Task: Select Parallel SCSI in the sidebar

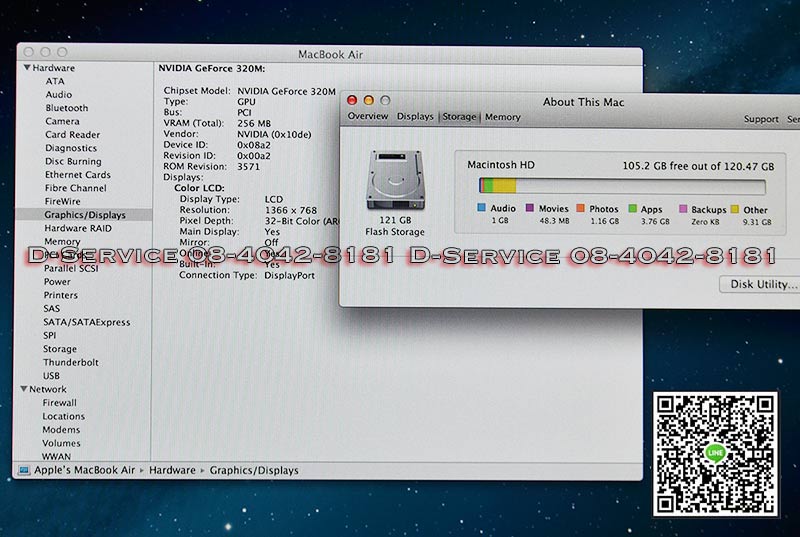Action: (x=71, y=268)
